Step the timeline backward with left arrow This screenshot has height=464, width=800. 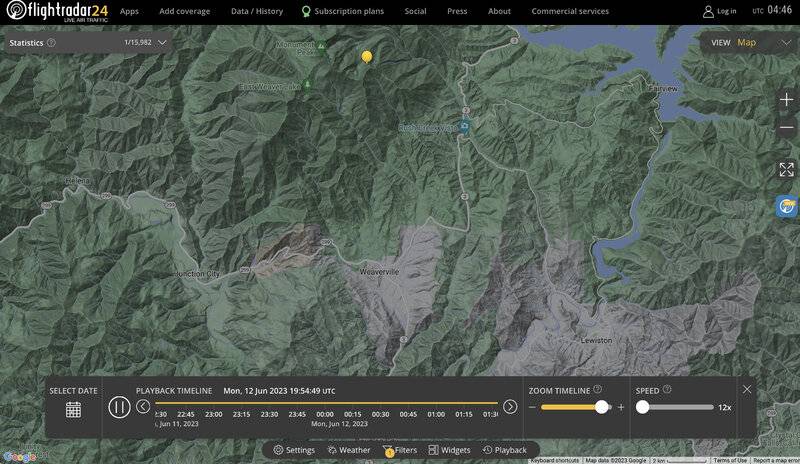[143, 406]
